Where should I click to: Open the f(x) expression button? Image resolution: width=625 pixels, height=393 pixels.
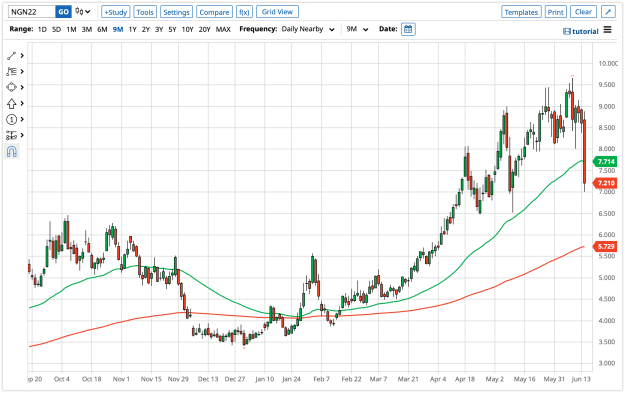pyautogui.click(x=244, y=12)
